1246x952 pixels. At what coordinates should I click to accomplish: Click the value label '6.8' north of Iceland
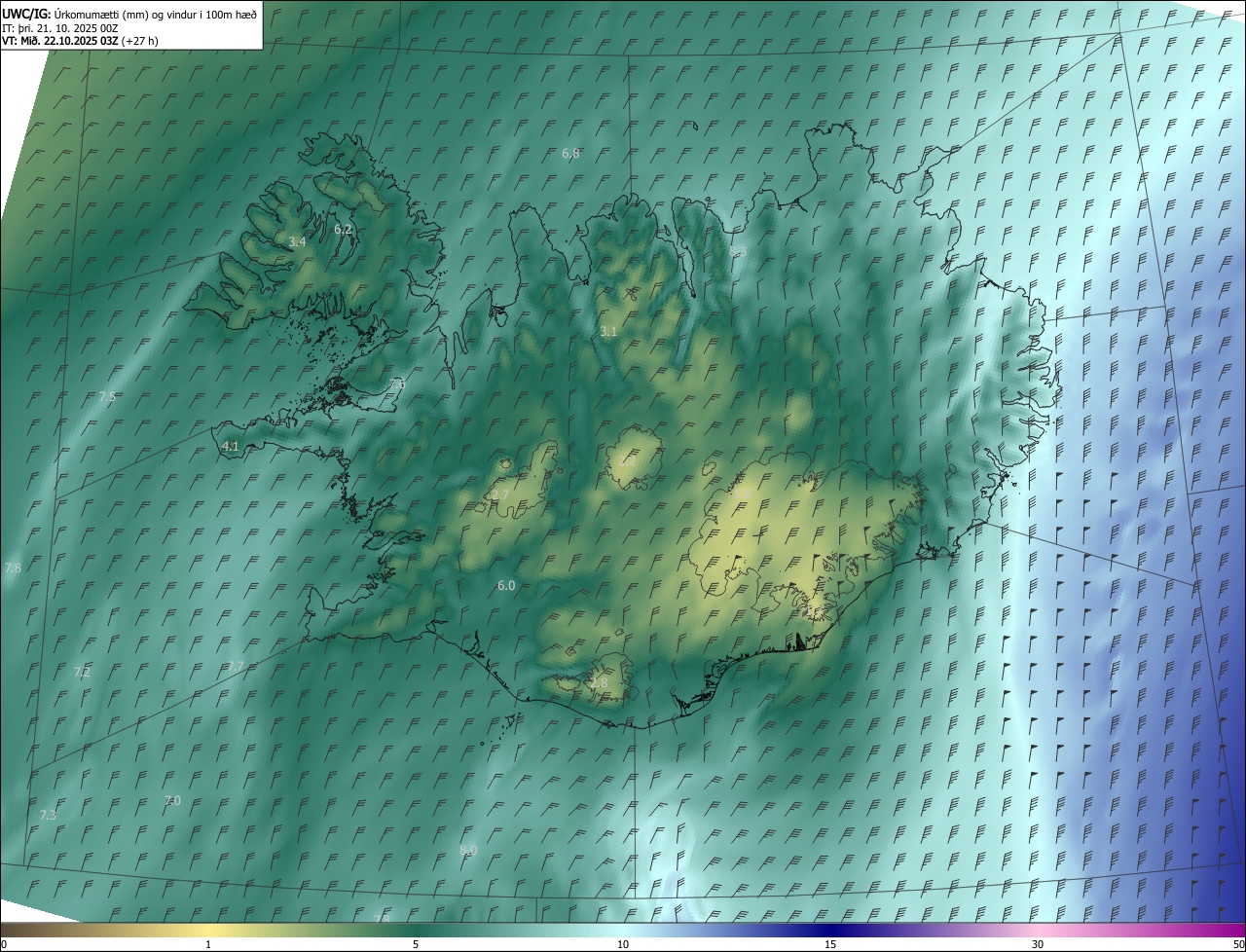pyautogui.click(x=571, y=154)
